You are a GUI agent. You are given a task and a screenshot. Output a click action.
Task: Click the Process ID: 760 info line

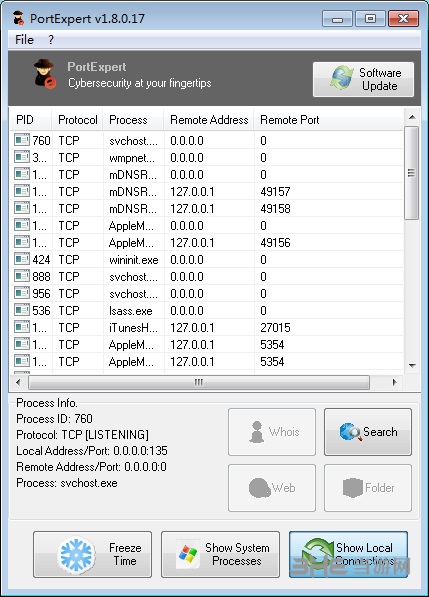click(x=54, y=419)
